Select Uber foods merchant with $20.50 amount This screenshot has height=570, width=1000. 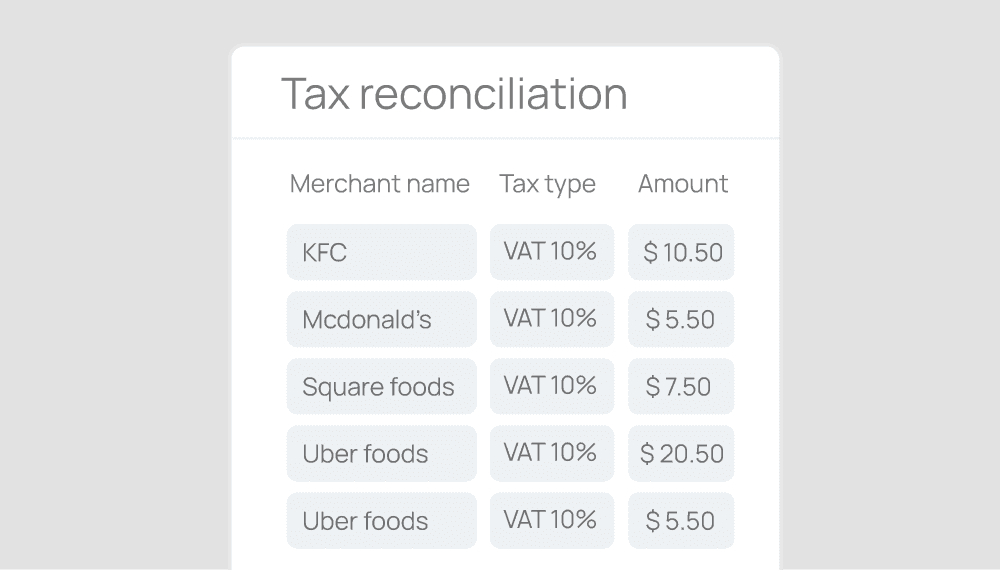381,453
